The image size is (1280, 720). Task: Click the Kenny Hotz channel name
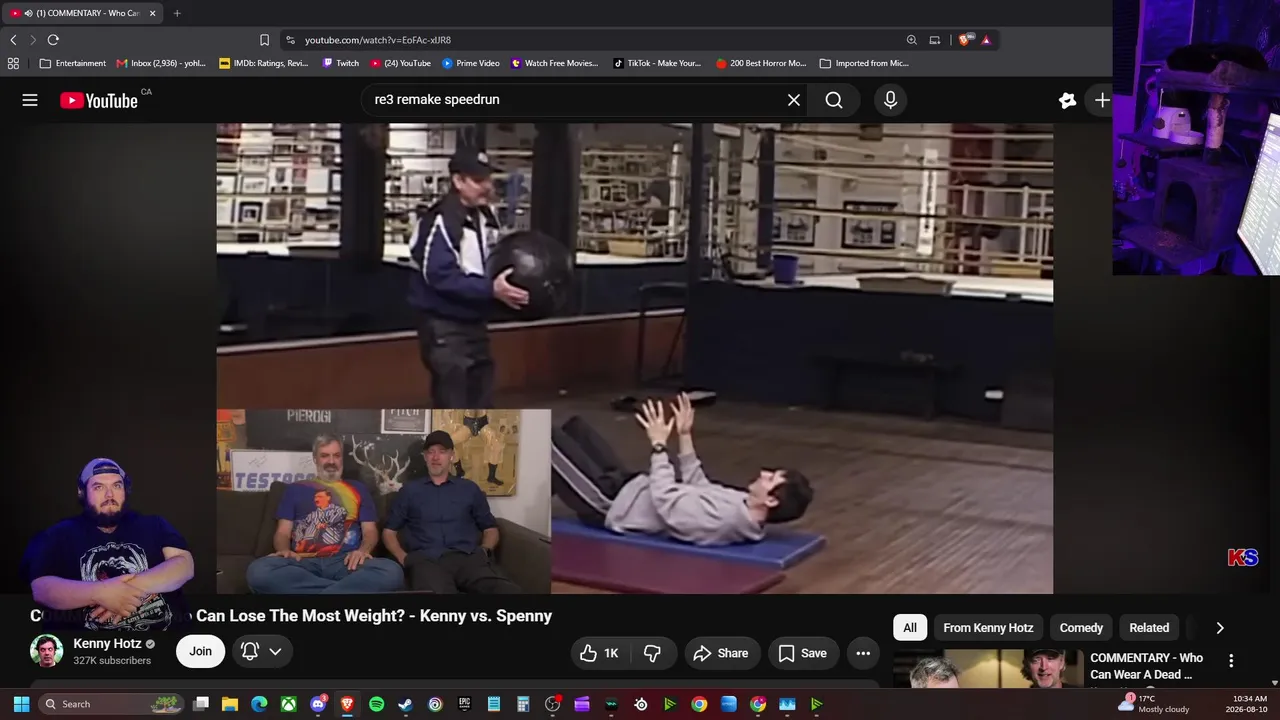tap(107, 644)
